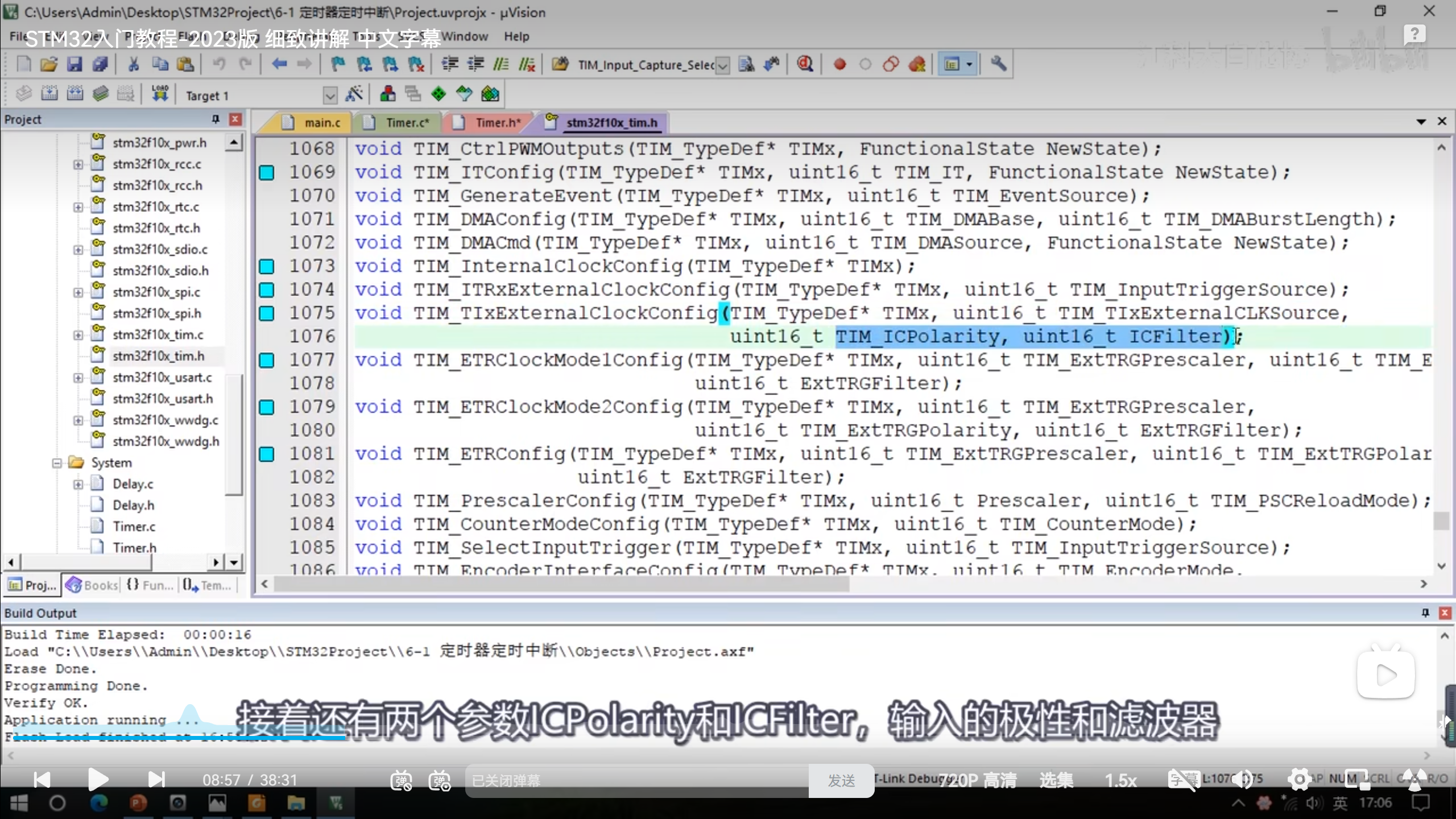The width and height of the screenshot is (1456, 819).
Task: Switch to the main.c editor tab
Action: [321, 123]
